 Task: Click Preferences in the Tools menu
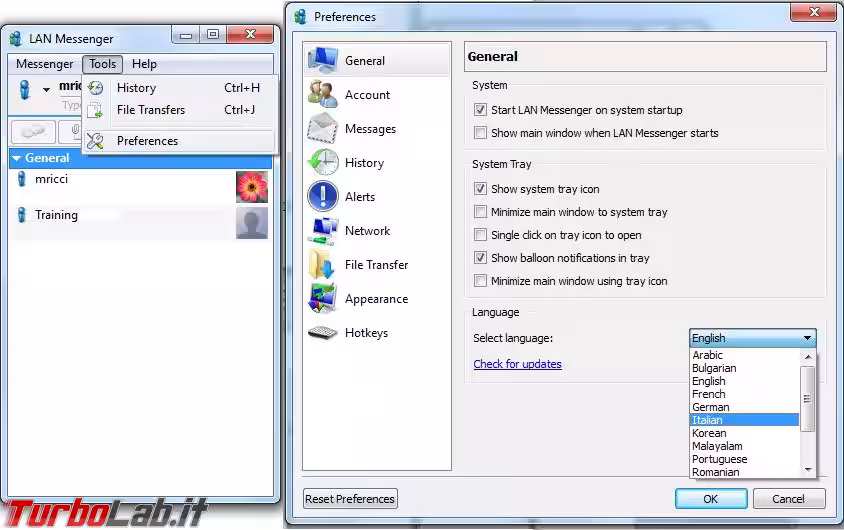pos(147,141)
